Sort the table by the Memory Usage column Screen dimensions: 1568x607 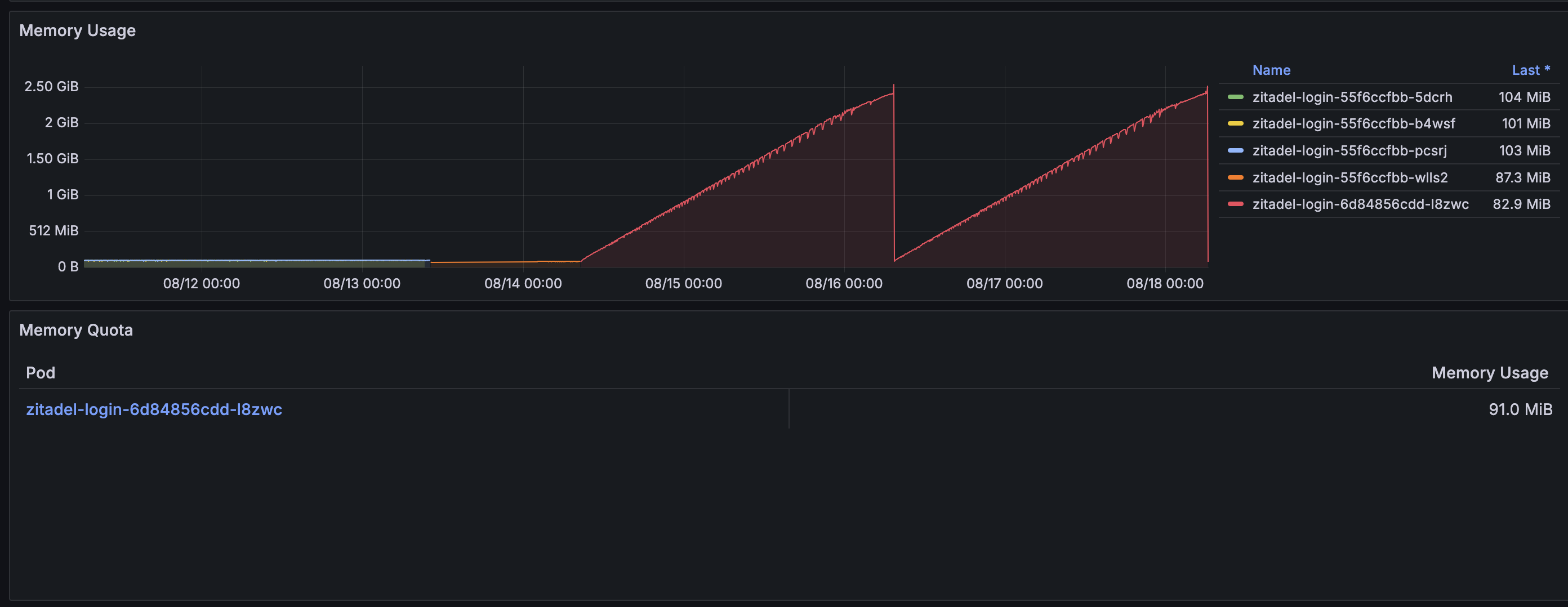[1490, 373]
